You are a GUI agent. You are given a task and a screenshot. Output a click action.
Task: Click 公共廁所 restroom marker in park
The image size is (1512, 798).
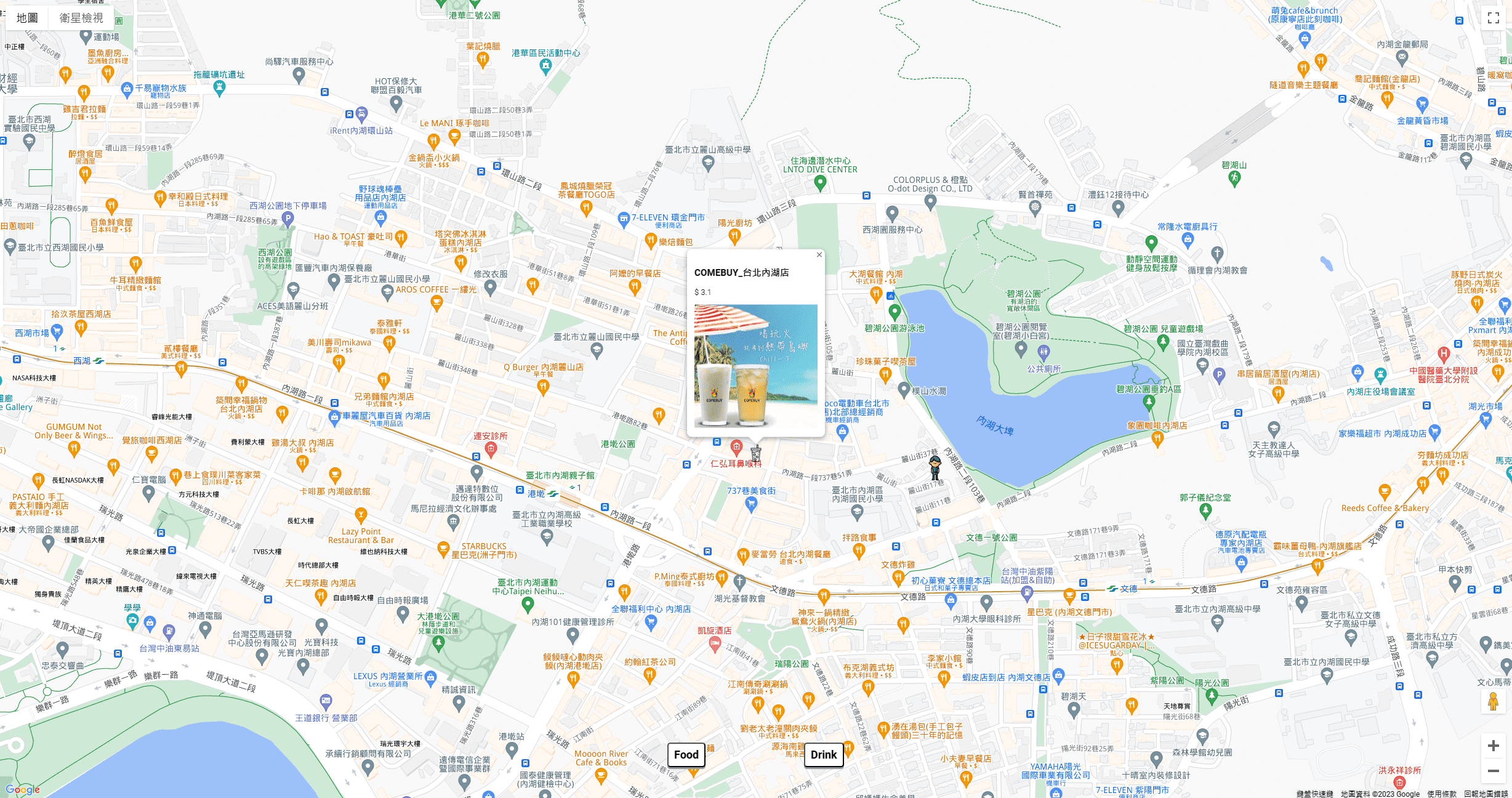click(x=1044, y=353)
